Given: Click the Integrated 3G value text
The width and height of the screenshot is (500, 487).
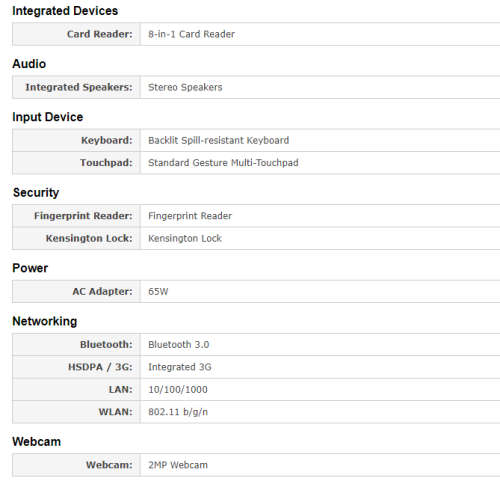Looking at the screenshot, I should [x=180, y=367].
